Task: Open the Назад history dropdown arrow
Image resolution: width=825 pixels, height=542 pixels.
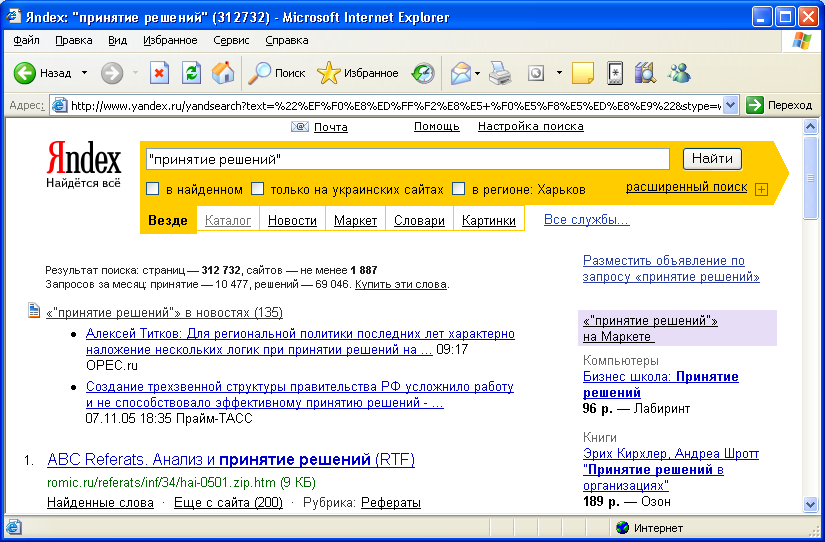Action: tap(84, 73)
